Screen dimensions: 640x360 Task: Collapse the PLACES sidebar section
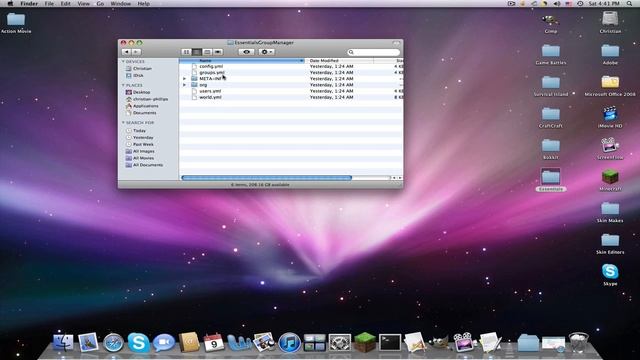point(123,85)
